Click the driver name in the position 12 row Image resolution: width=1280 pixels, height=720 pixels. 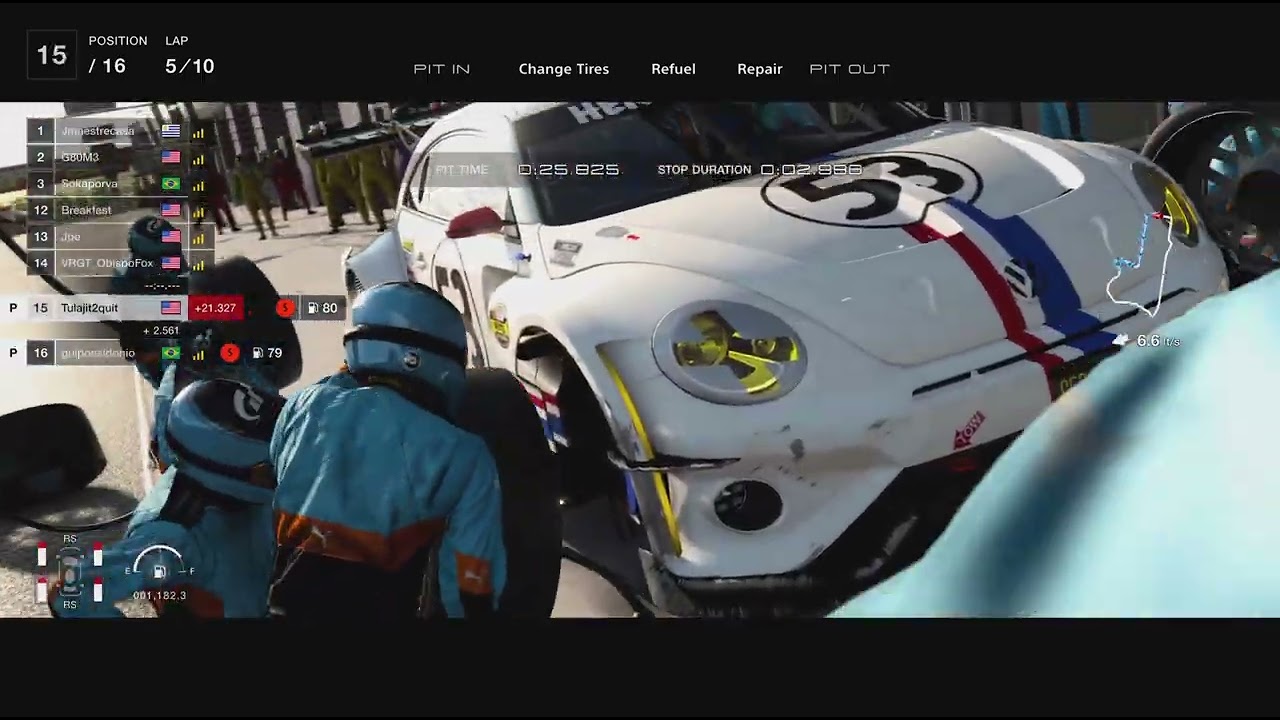coord(86,210)
